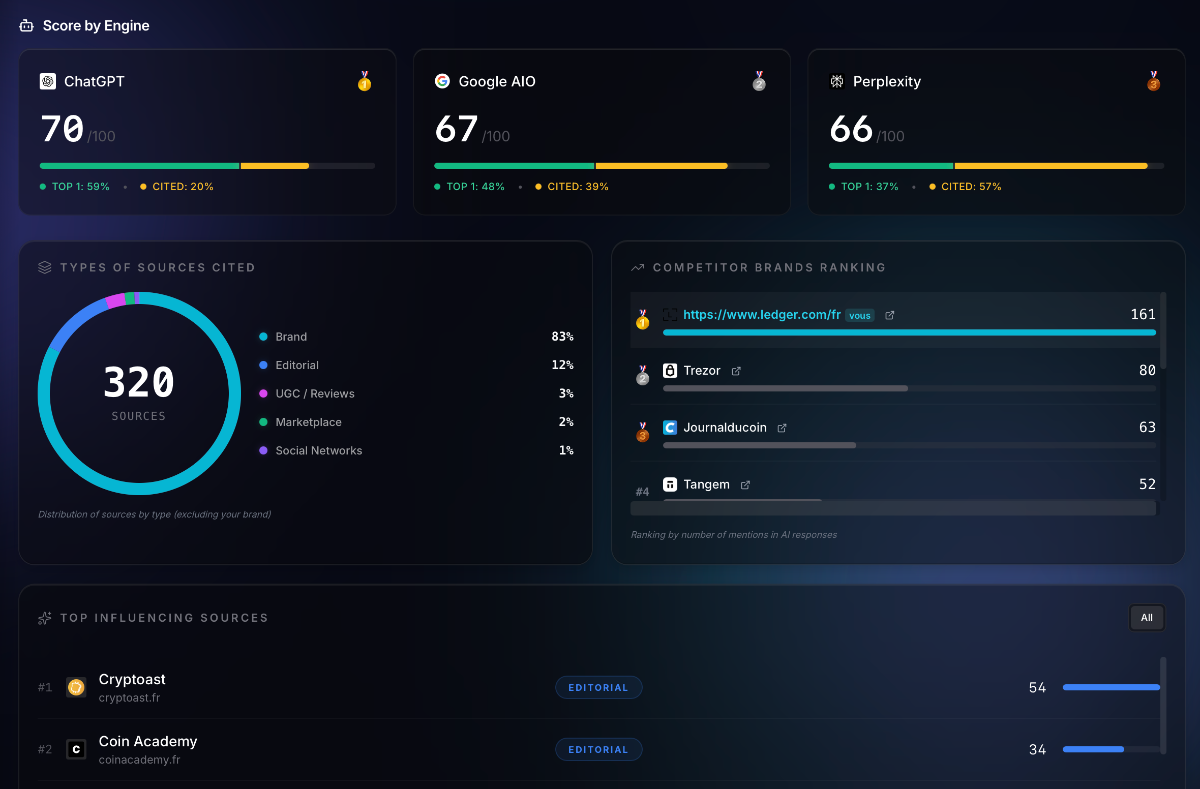The height and width of the screenshot is (789, 1200).
Task: Toggle the UGC / Reviews legend entry
Action: click(314, 394)
